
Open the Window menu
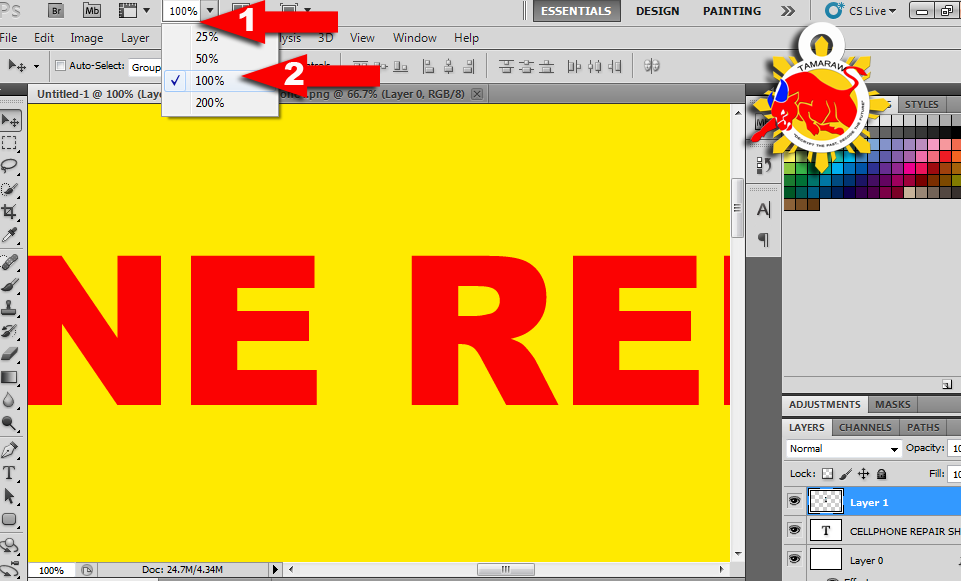(414, 37)
